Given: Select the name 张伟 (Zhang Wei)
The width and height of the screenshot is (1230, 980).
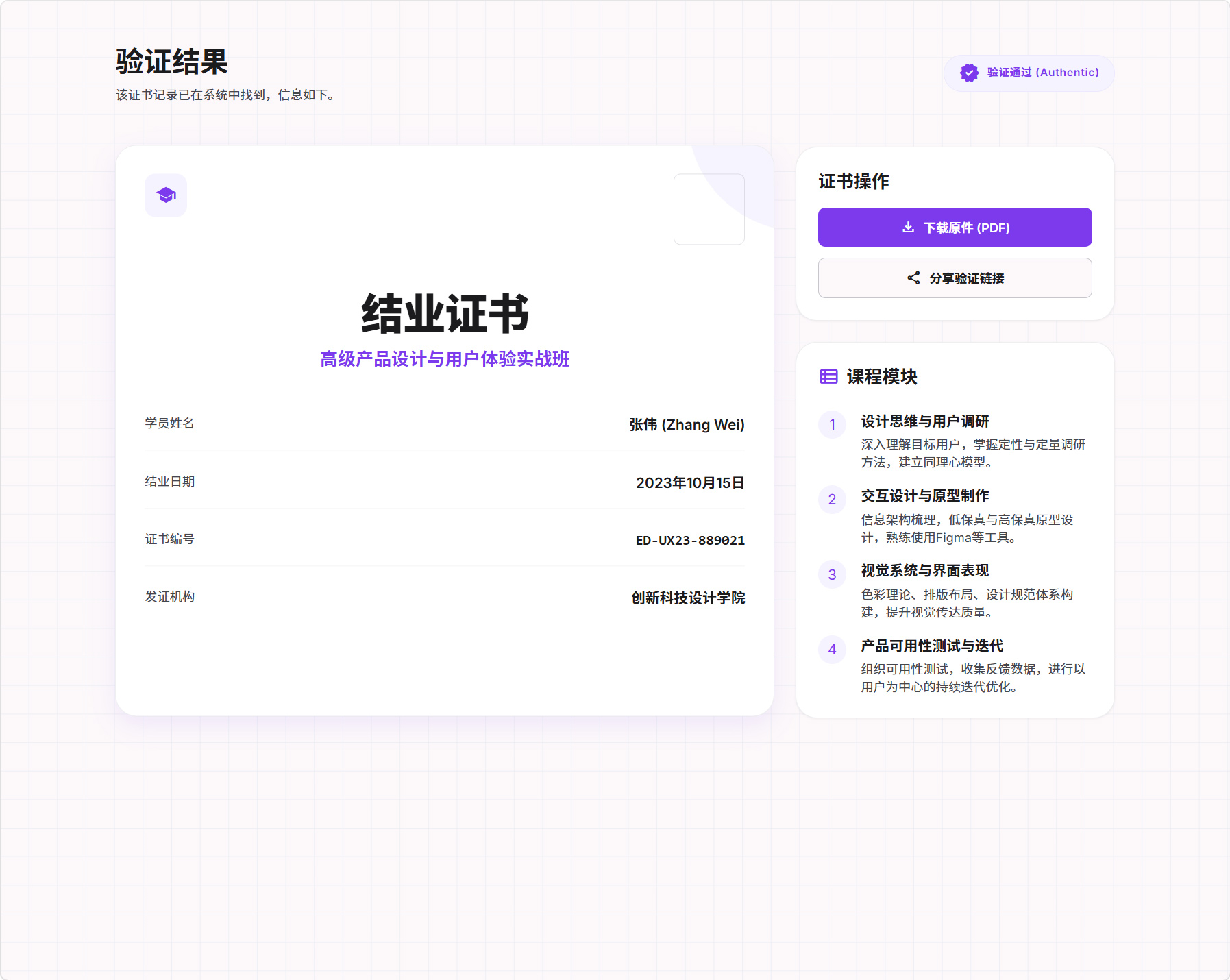Looking at the screenshot, I should (x=687, y=424).
